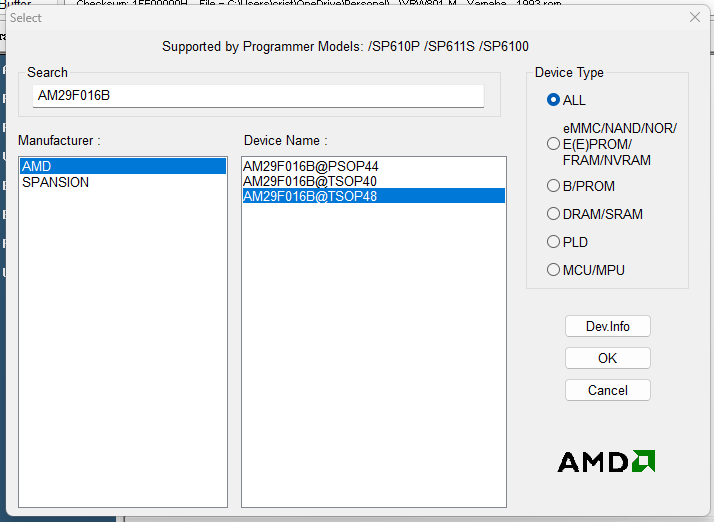Click the Search text field
Screen dimensions: 714x522
(258, 96)
